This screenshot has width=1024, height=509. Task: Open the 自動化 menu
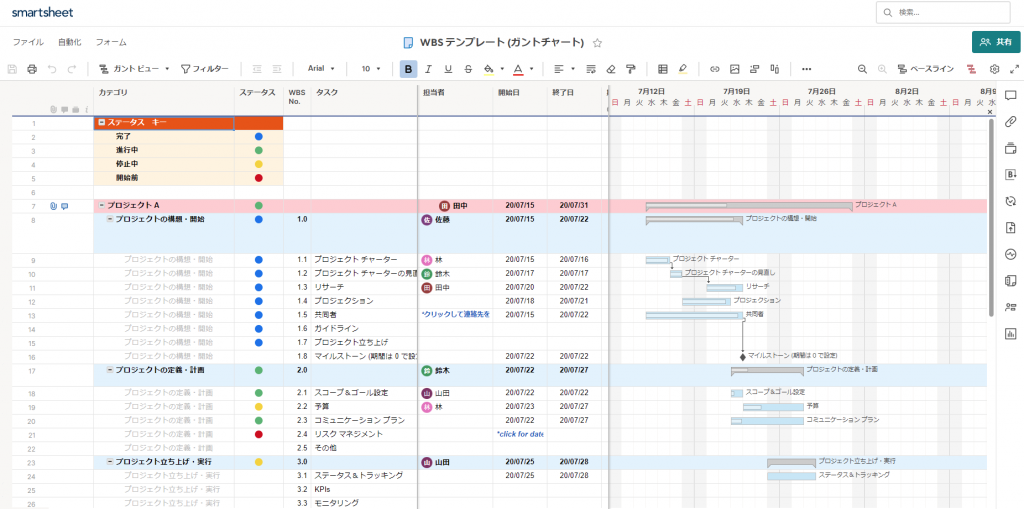(x=69, y=42)
